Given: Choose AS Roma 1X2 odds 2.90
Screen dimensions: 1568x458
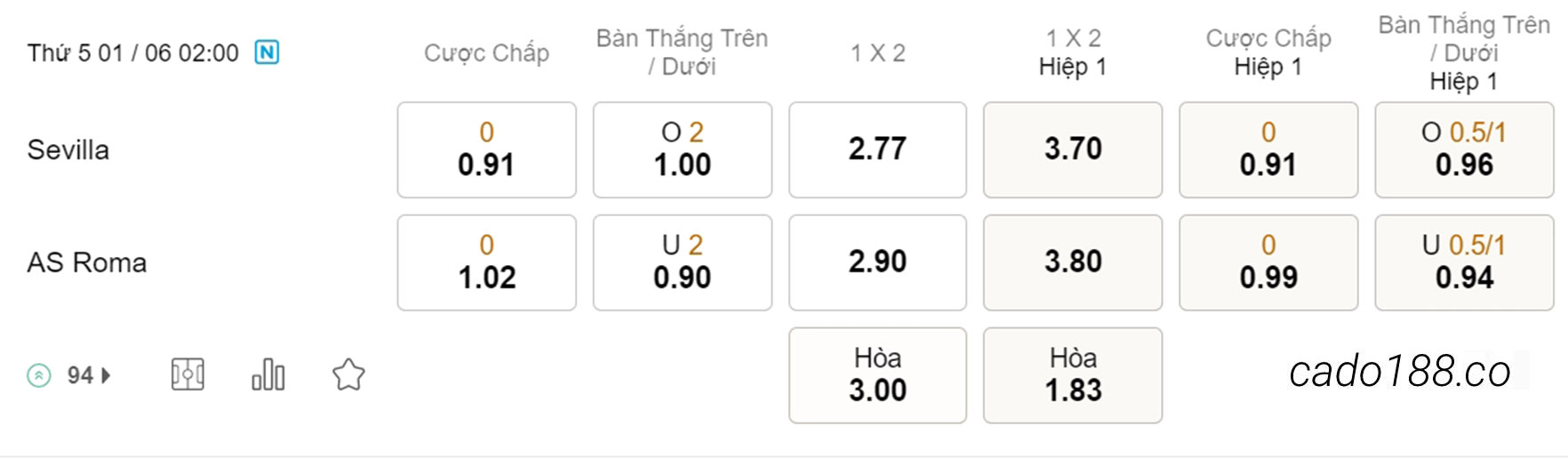Looking at the screenshot, I should point(877,262).
